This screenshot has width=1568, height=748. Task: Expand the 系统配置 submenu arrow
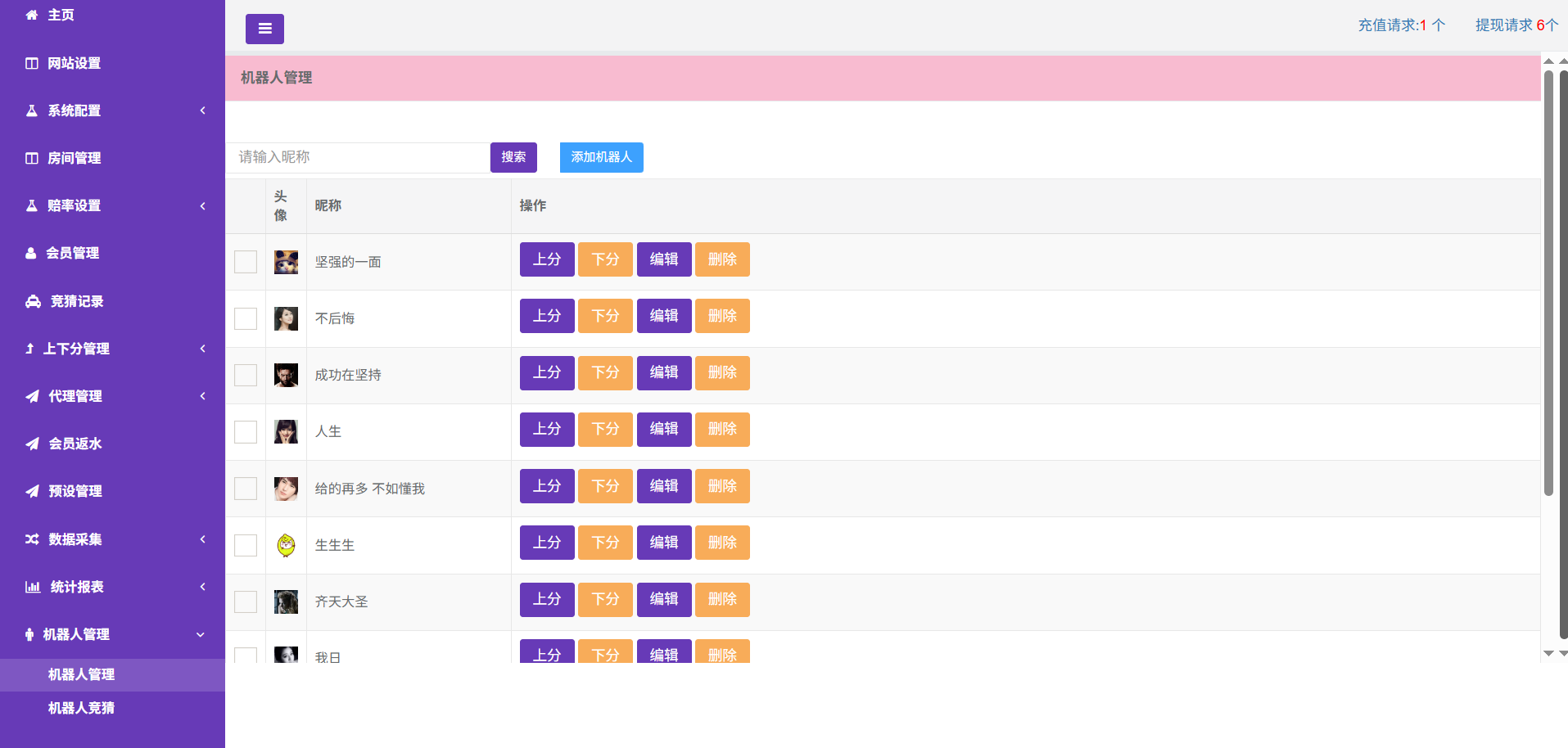coord(202,110)
